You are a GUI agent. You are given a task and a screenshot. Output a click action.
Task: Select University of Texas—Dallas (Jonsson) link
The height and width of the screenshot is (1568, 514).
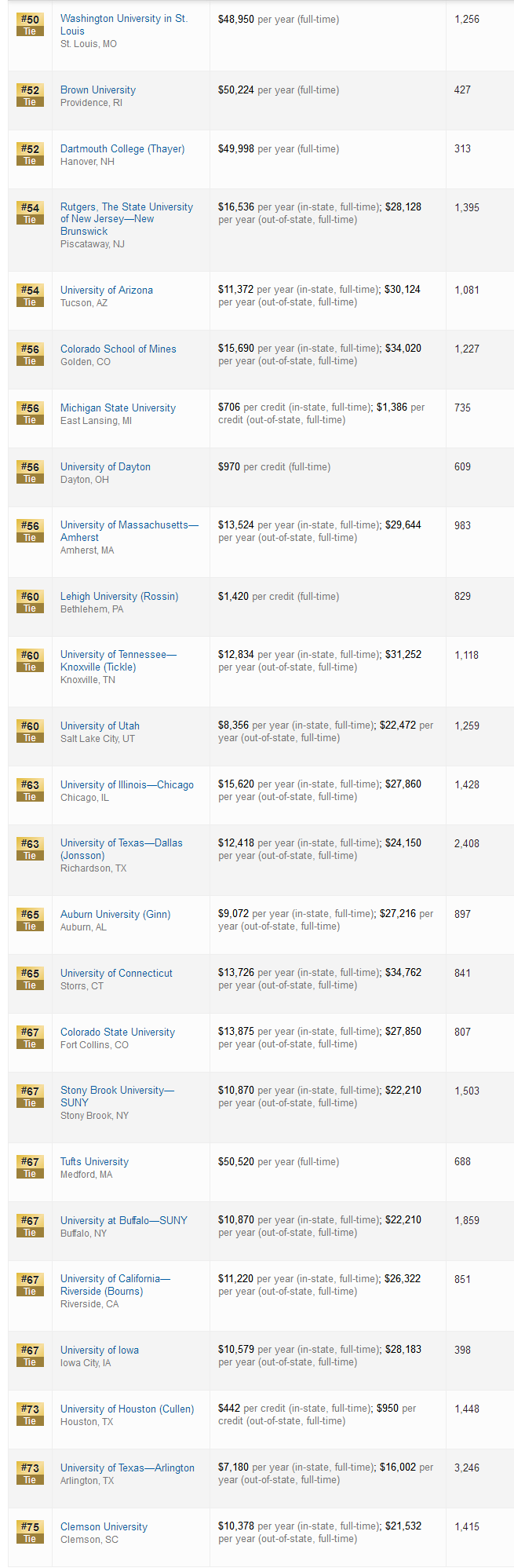tap(122, 849)
